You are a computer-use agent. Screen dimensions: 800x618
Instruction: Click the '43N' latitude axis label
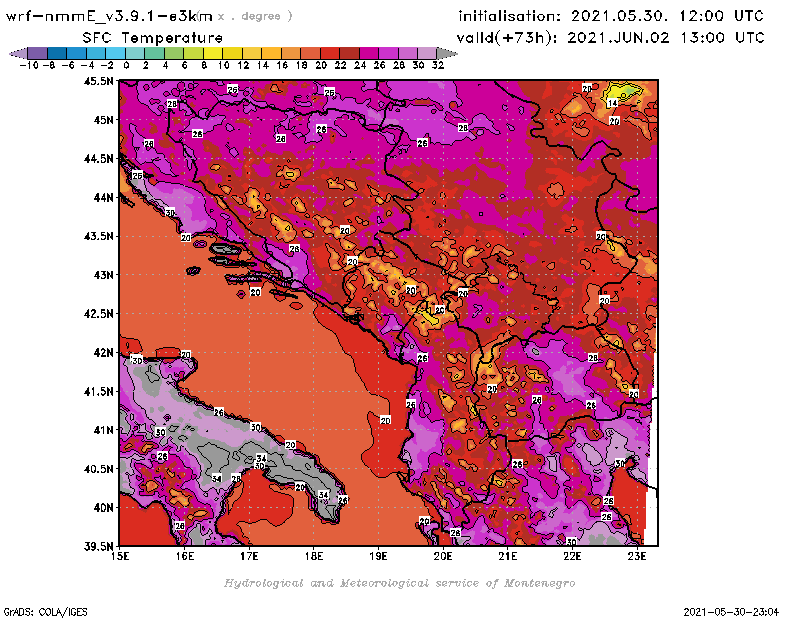point(103,275)
